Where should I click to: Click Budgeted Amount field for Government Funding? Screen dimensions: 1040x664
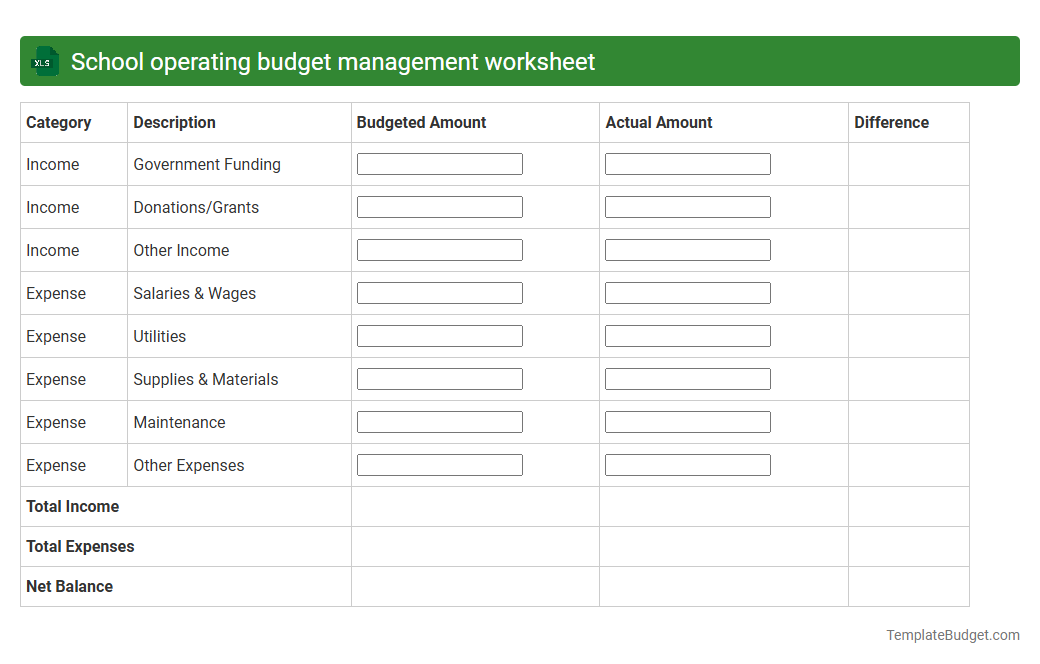[439, 163]
